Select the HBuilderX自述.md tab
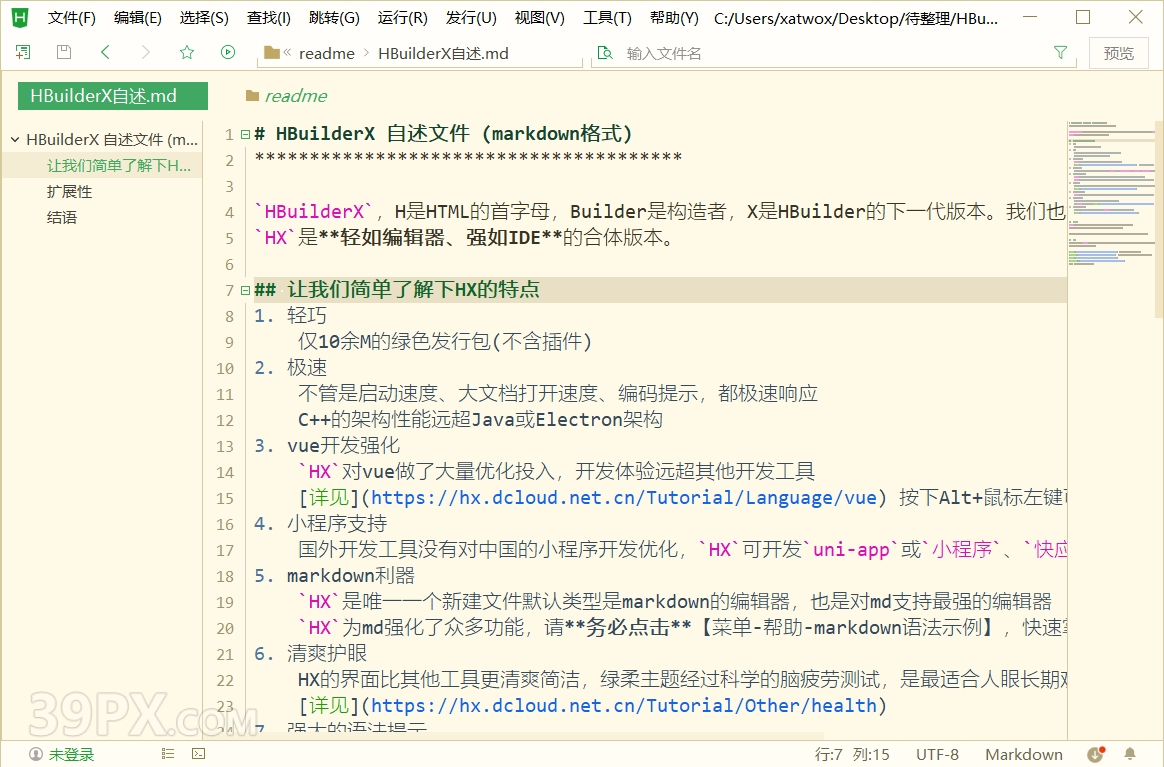 [x=113, y=96]
